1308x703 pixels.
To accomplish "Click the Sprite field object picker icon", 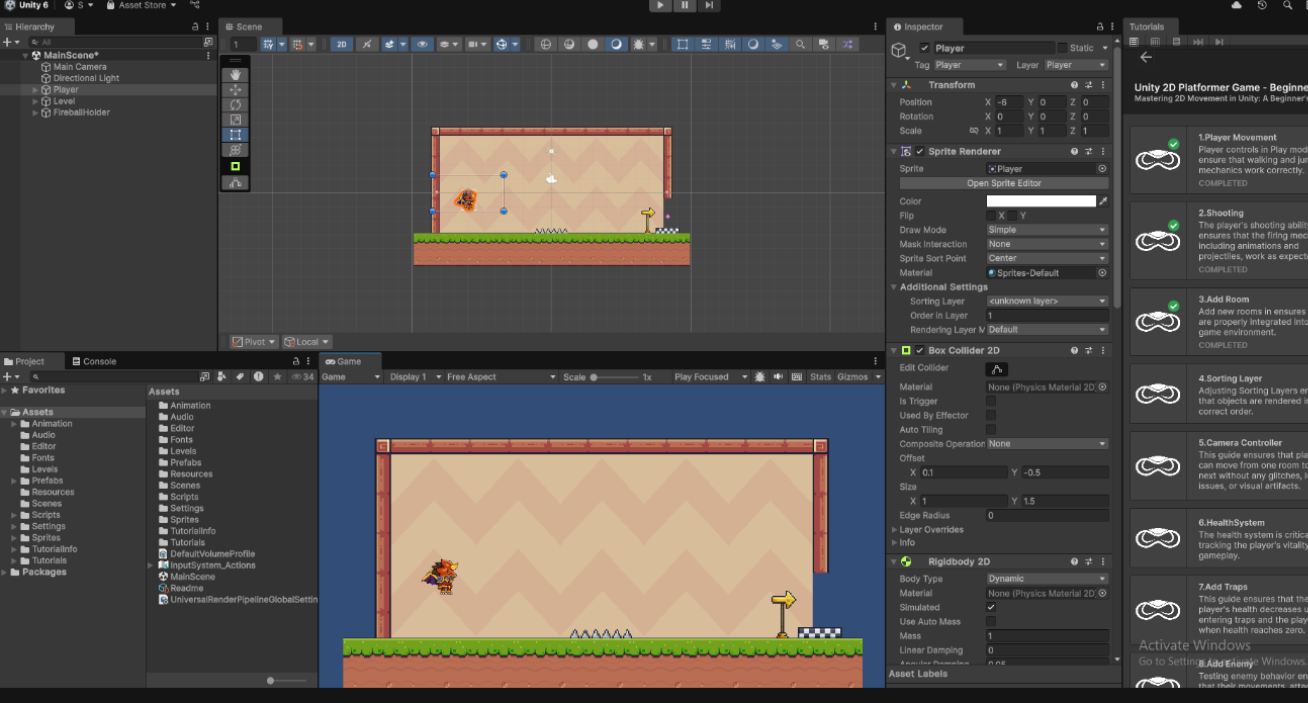I will click(1102, 169).
